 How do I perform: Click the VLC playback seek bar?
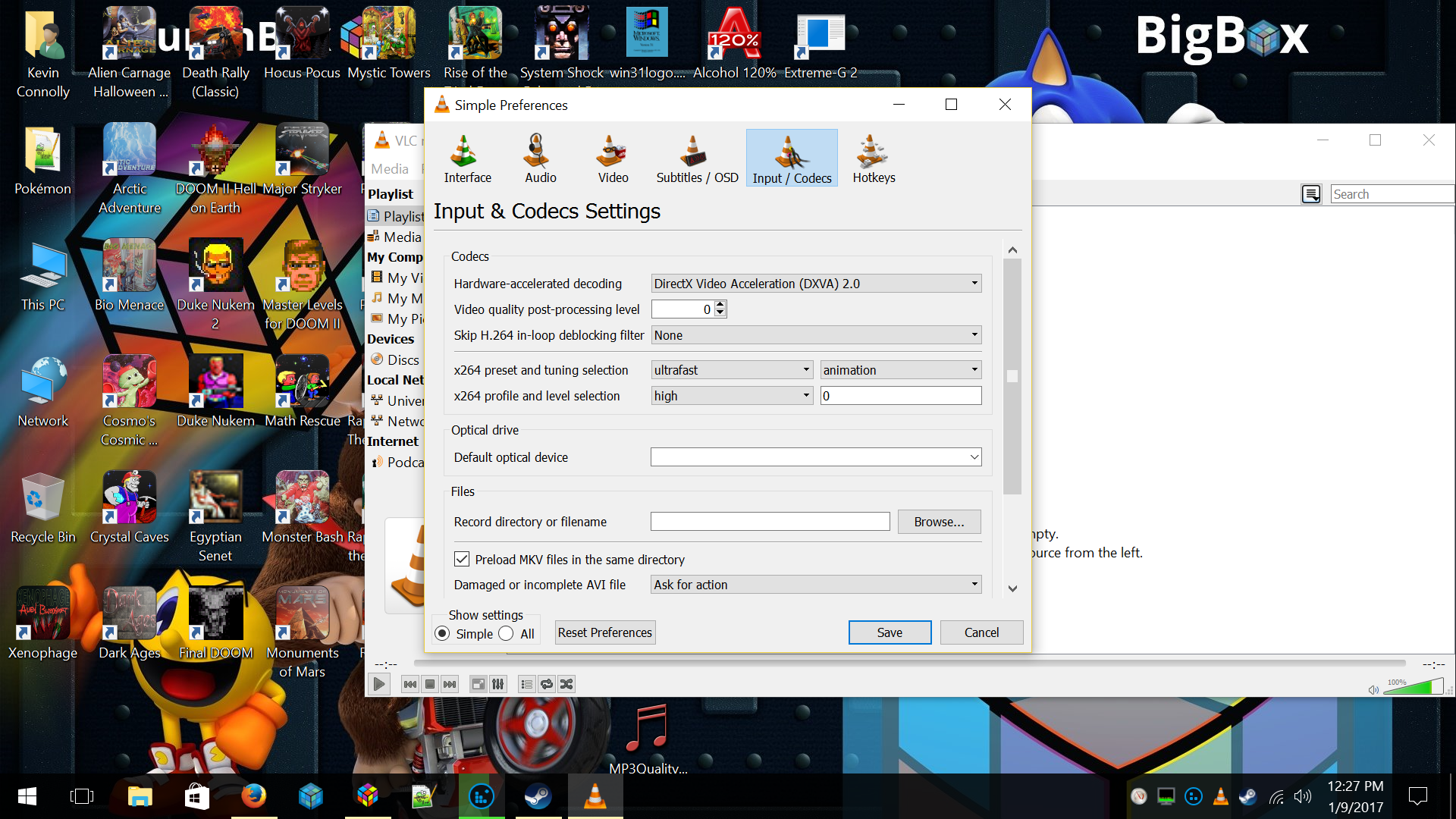point(908,664)
